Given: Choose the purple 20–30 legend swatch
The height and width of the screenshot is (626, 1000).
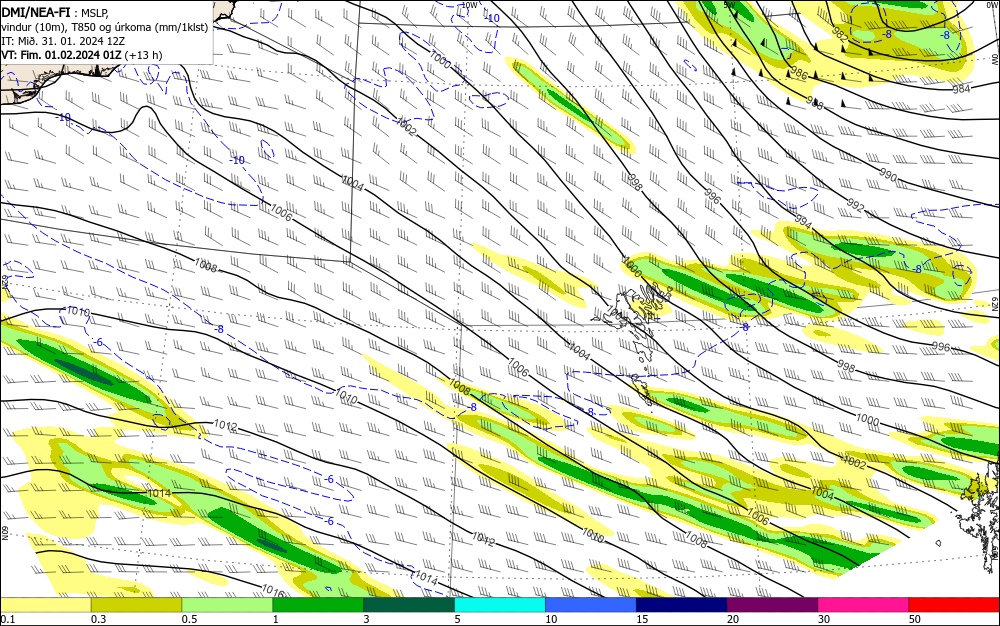Looking at the screenshot, I should (x=772, y=605).
